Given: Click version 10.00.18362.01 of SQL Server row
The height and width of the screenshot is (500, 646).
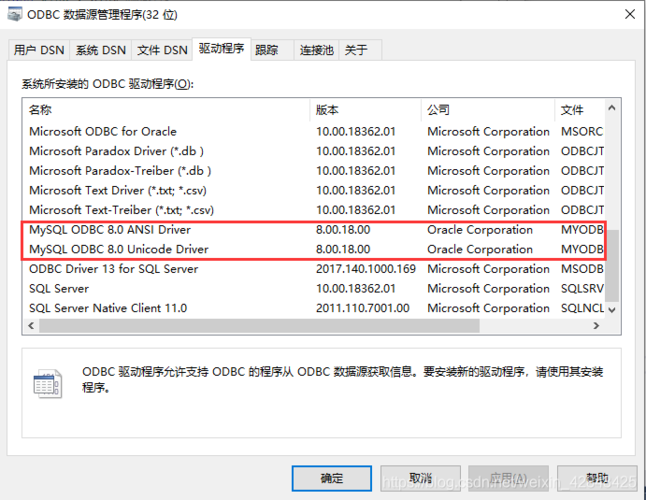Looking at the screenshot, I should click(x=356, y=288).
